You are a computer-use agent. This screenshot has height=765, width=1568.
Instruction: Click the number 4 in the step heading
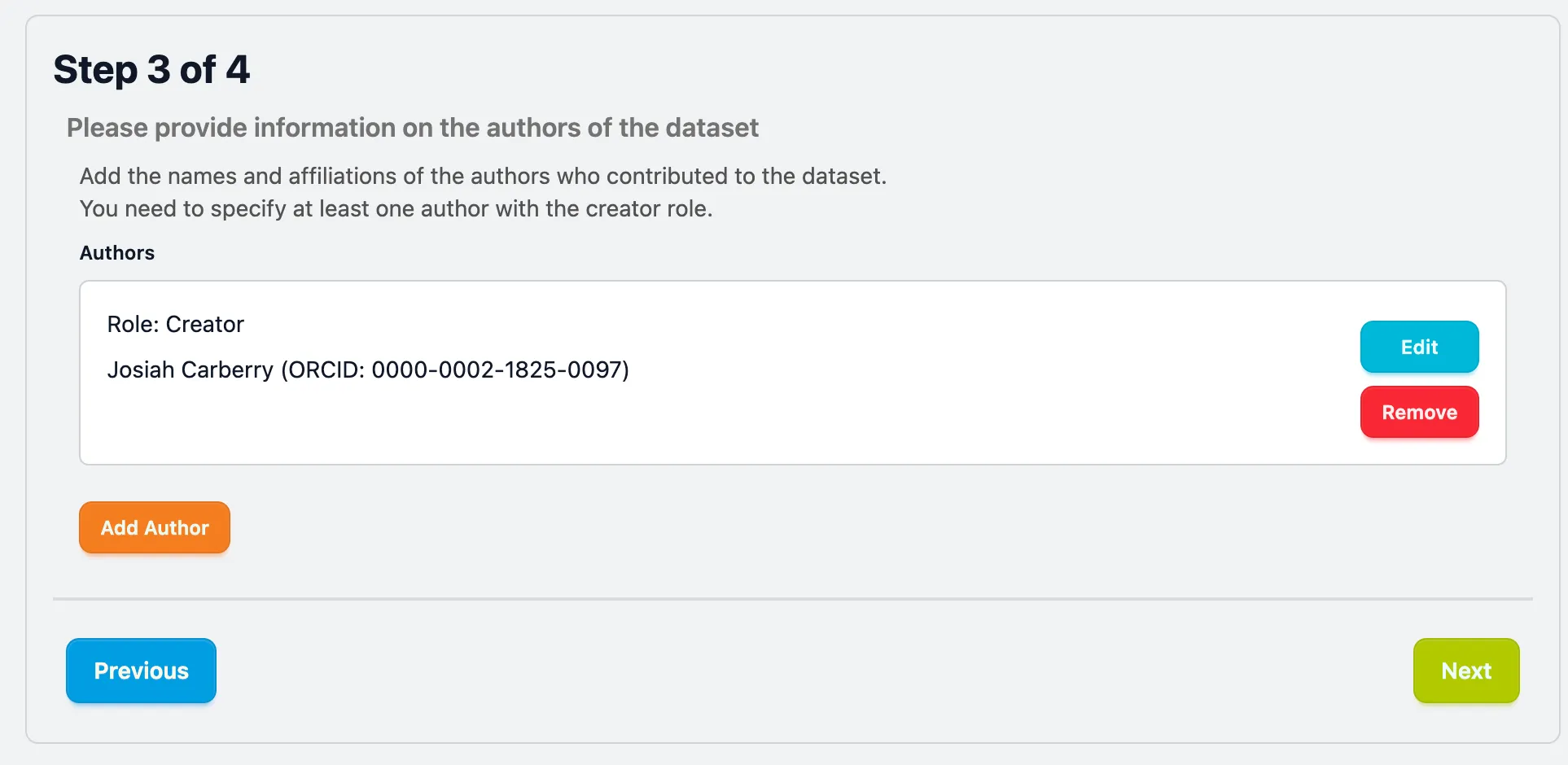238,70
